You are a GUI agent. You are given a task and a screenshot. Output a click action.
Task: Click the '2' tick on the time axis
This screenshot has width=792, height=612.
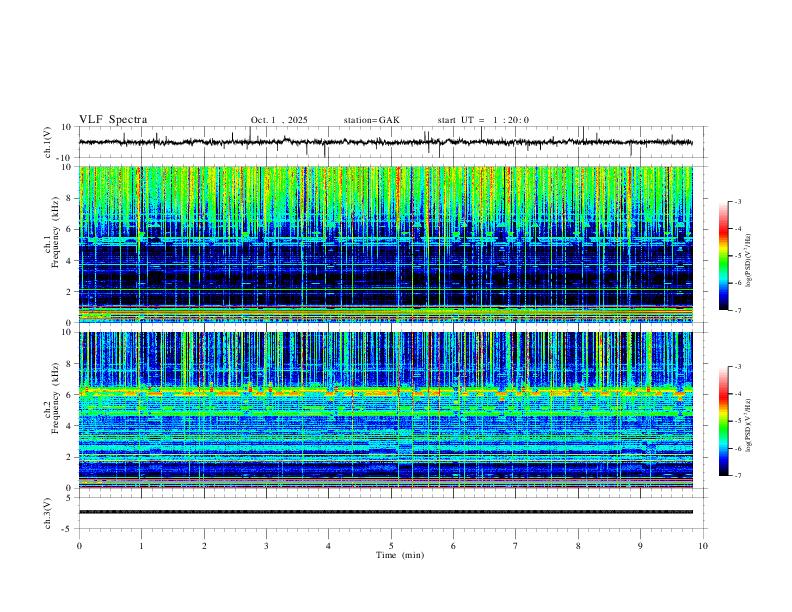[204, 546]
